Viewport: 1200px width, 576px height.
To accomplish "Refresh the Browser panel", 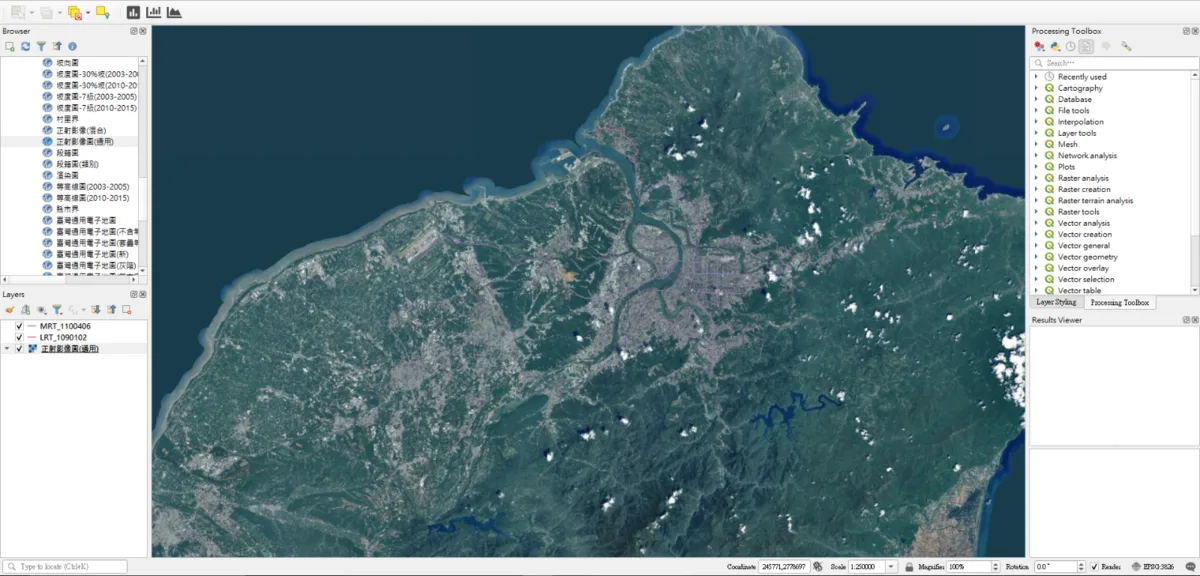I will (x=26, y=46).
